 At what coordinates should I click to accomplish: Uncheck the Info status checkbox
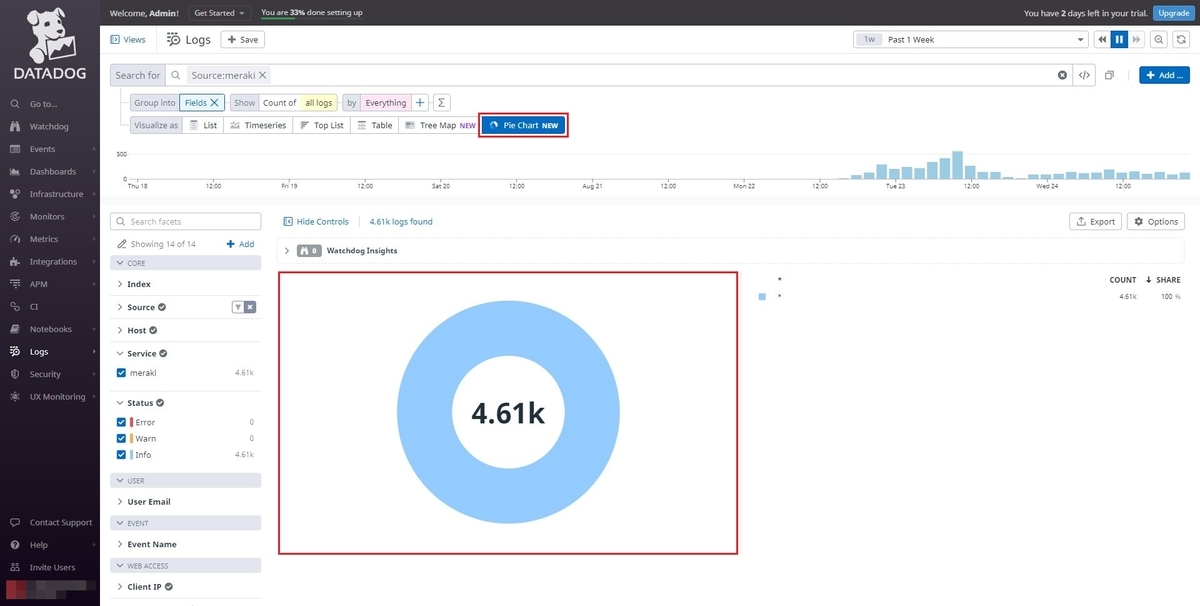pyautogui.click(x=122, y=454)
